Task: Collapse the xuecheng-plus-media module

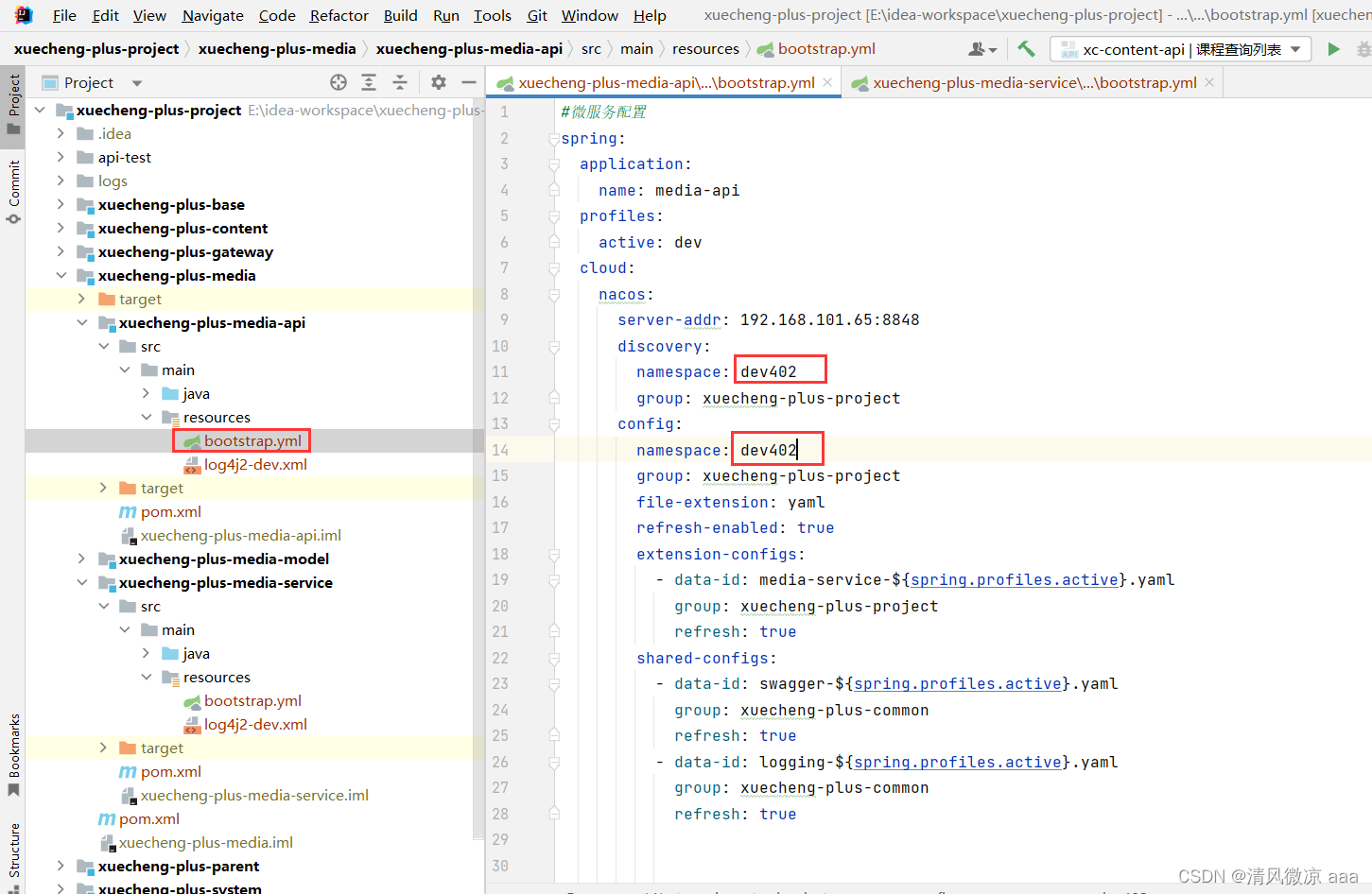Action: tap(61, 275)
